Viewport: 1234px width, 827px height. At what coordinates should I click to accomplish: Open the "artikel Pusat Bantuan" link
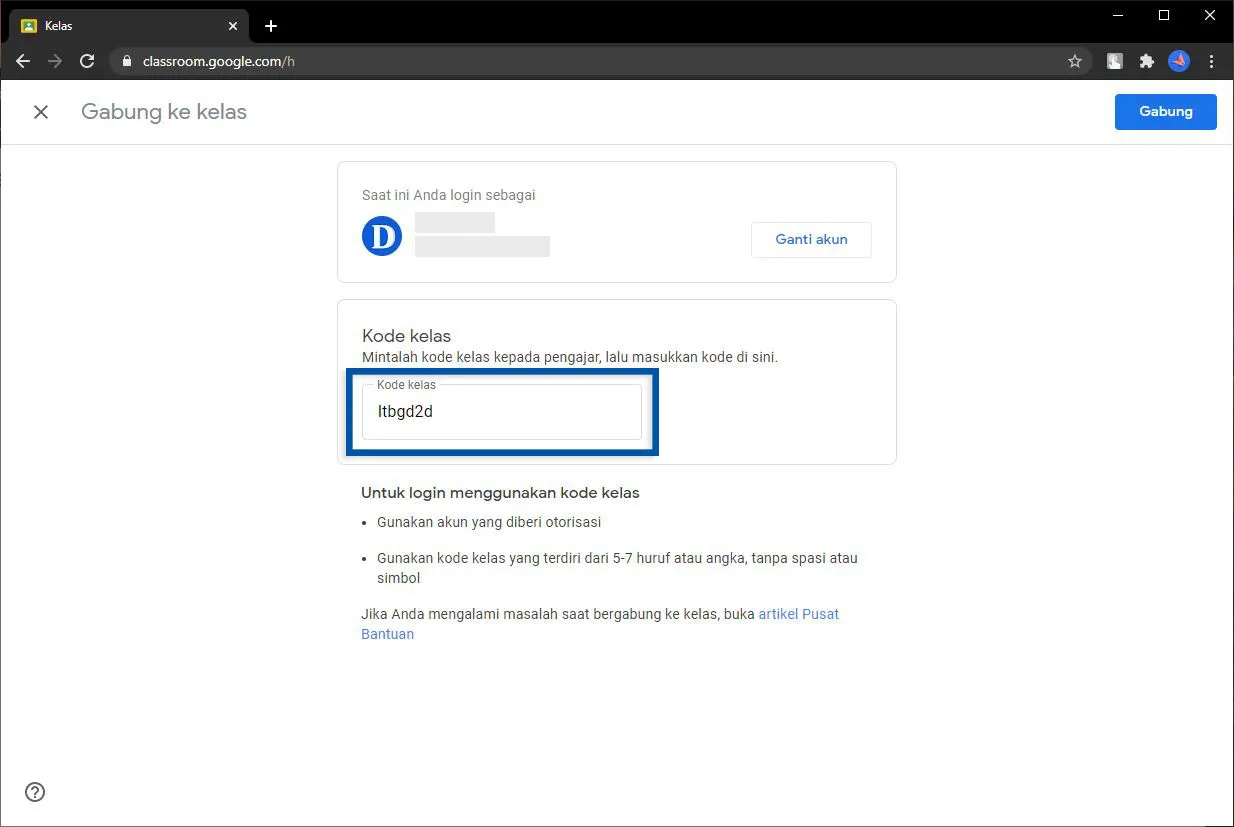click(x=798, y=613)
